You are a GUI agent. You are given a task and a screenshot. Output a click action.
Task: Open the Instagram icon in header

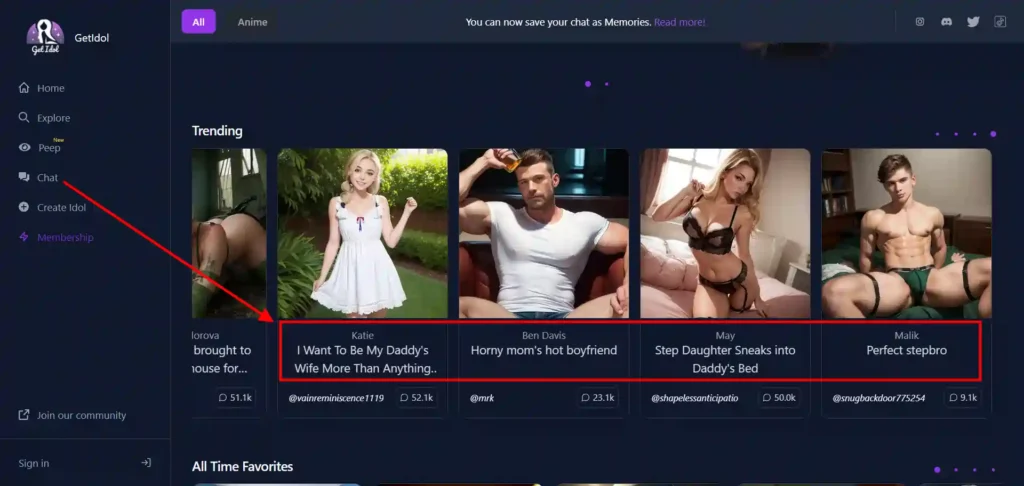pyautogui.click(x=920, y=22)
